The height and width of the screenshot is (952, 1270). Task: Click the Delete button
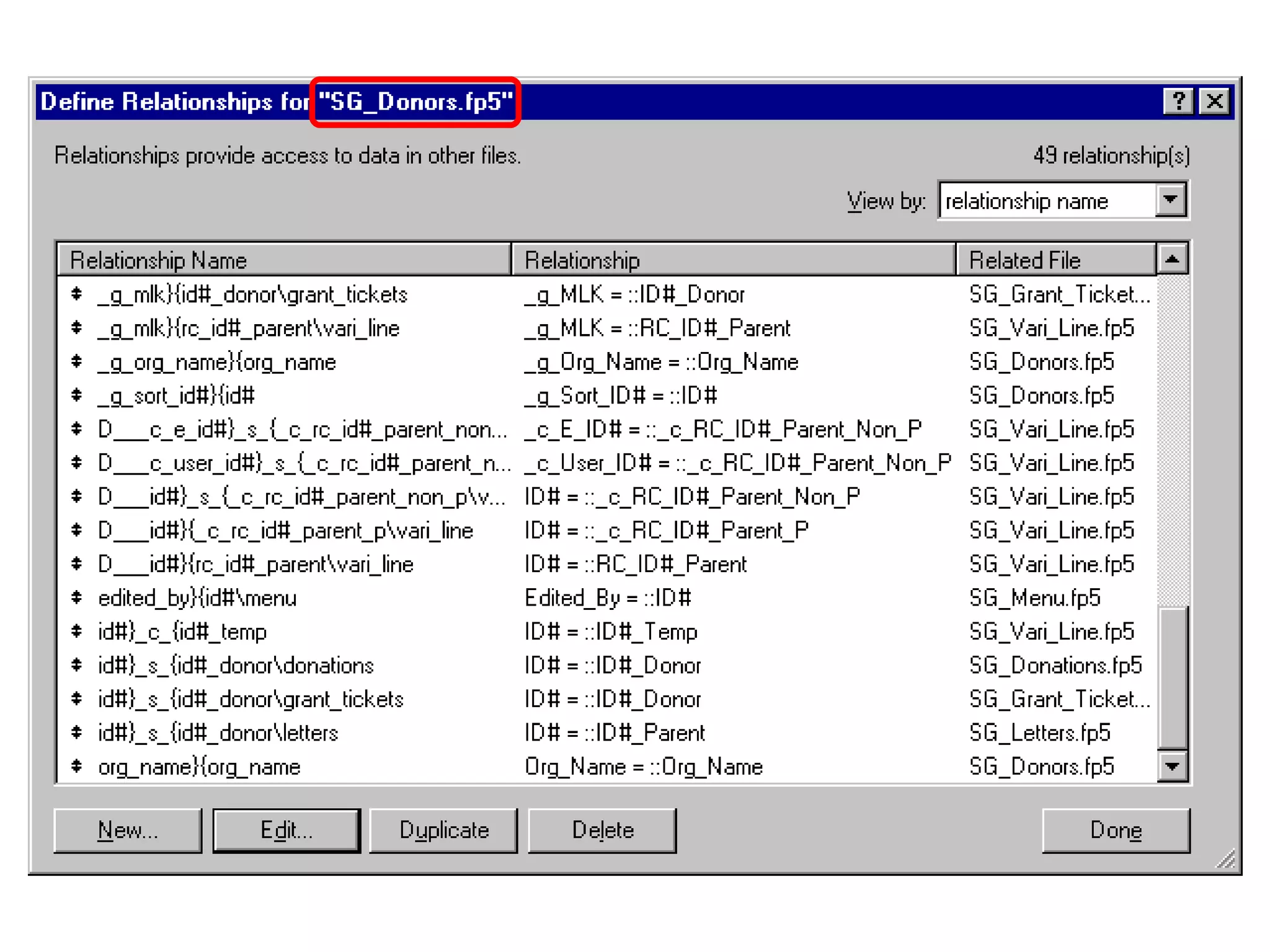[602, 830]
